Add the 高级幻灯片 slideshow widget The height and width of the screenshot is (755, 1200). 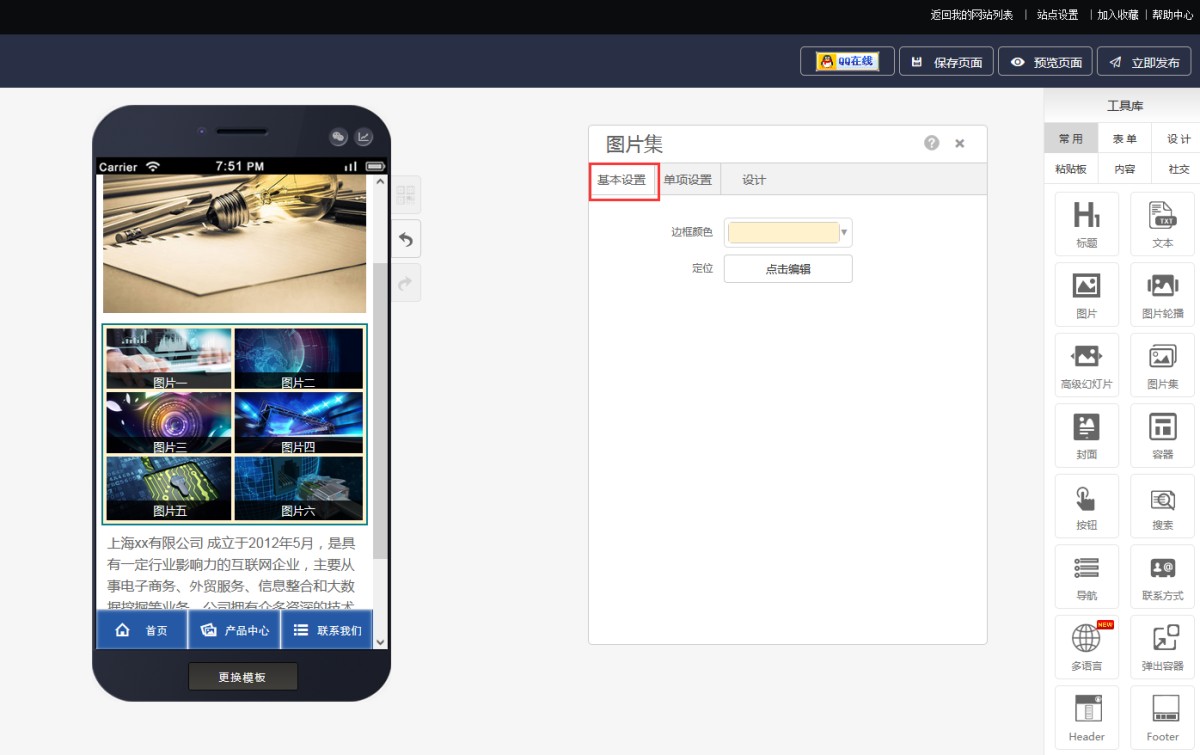[1086, 357]
